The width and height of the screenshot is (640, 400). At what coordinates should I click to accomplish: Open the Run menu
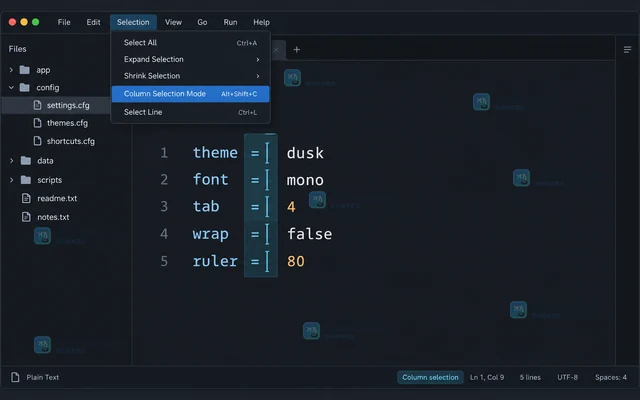point(230,22)
